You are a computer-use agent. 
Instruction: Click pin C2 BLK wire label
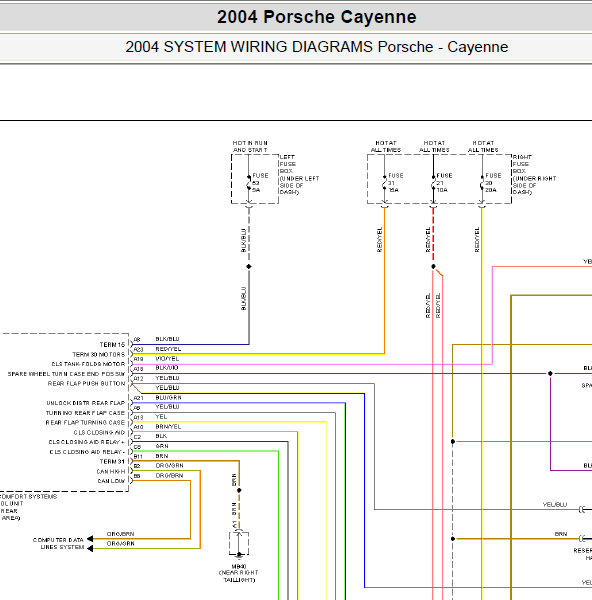click(161, 436)
